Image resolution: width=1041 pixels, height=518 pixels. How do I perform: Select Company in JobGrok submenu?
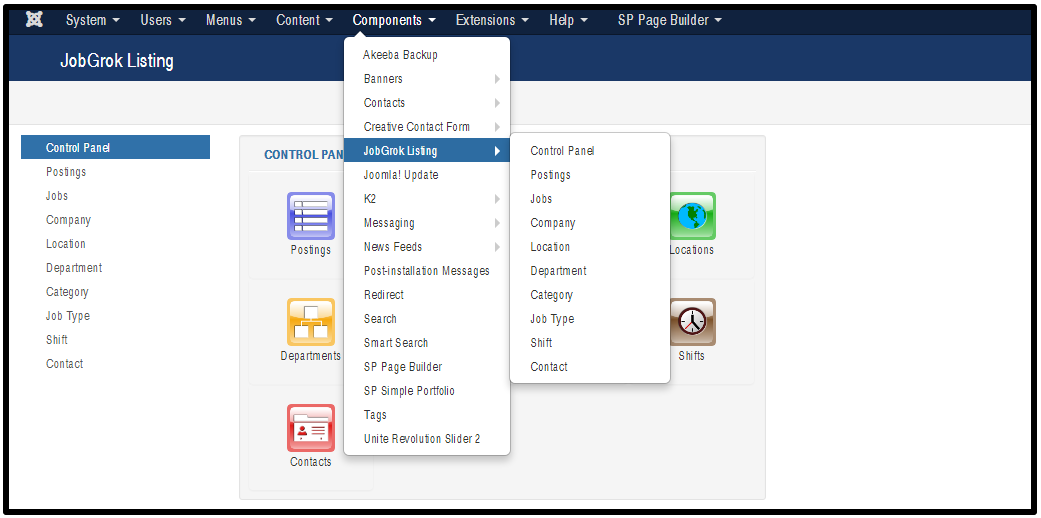click(590, 223)
